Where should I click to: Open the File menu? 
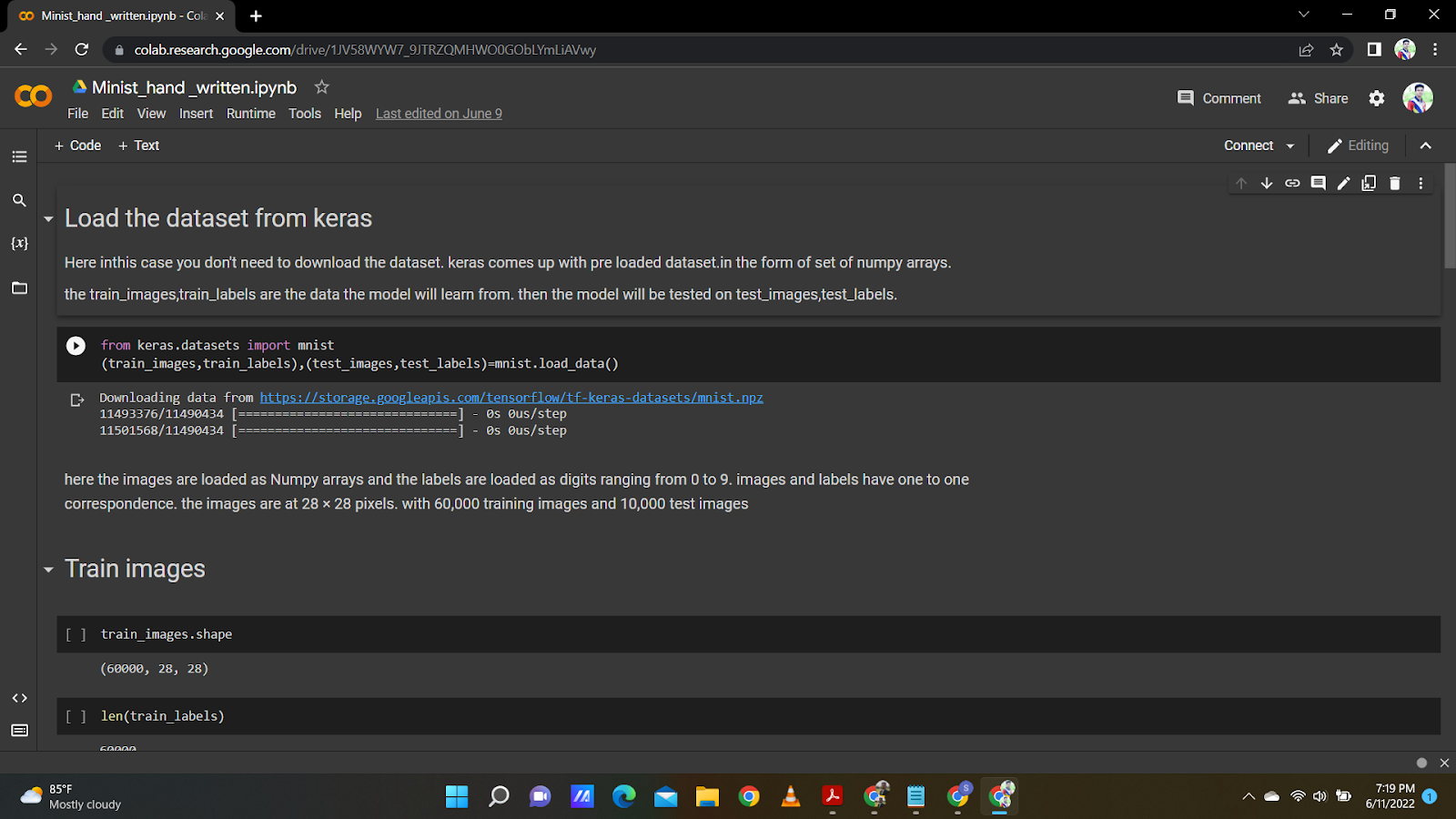77,114
